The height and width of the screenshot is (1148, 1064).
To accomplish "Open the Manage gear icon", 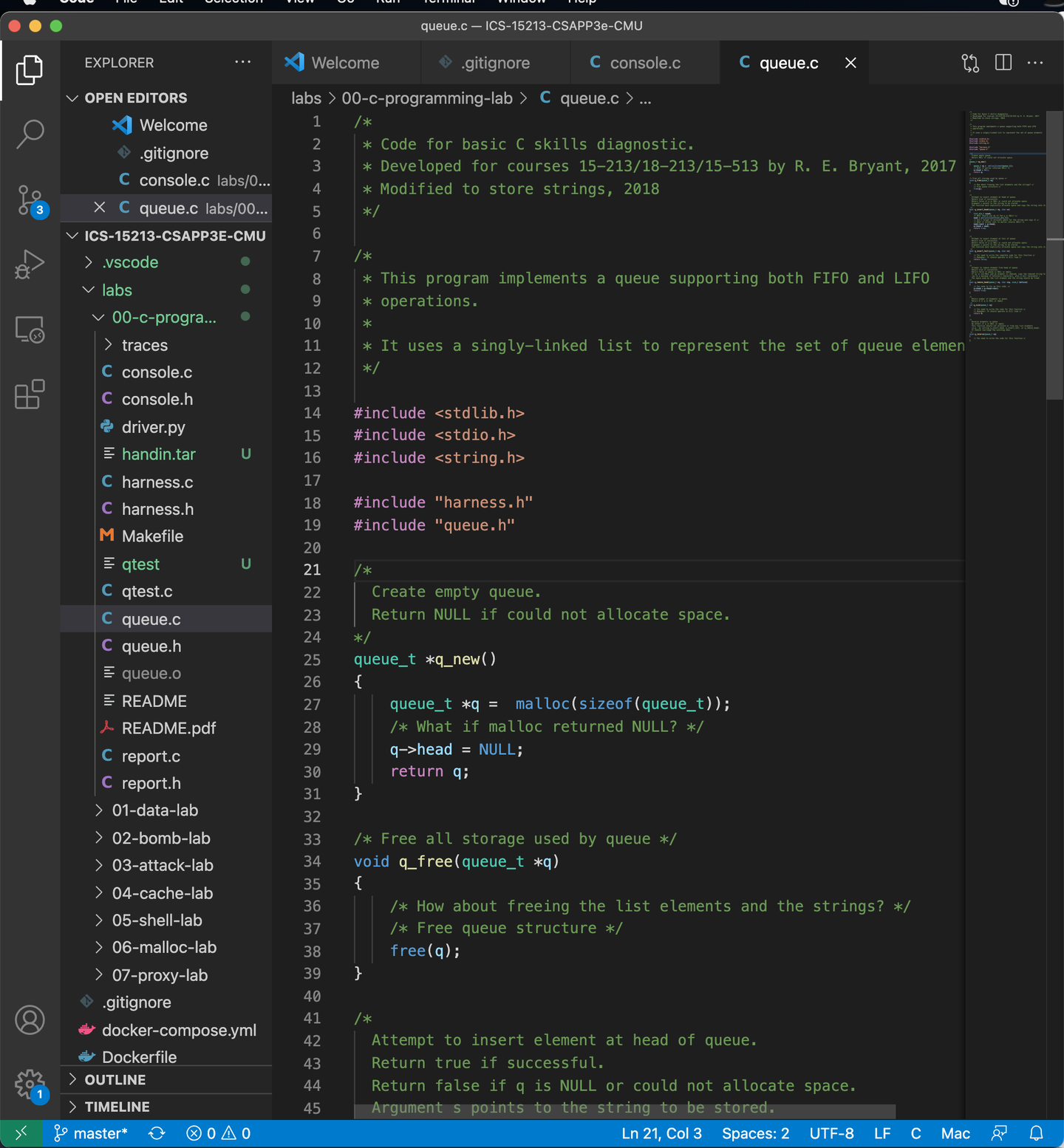I will click(30, 1085).
